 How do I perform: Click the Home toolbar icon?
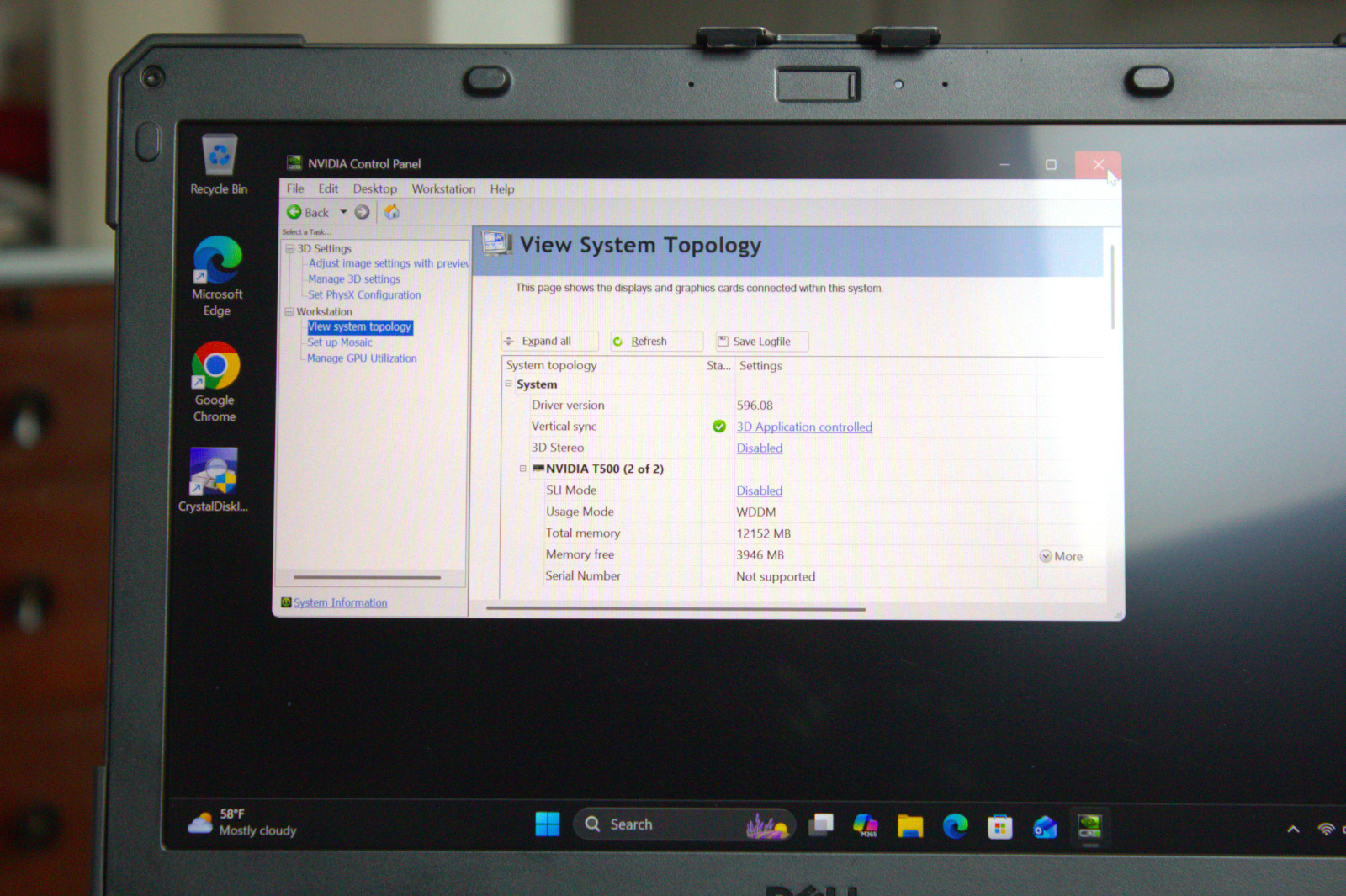[x=392, y=212]
